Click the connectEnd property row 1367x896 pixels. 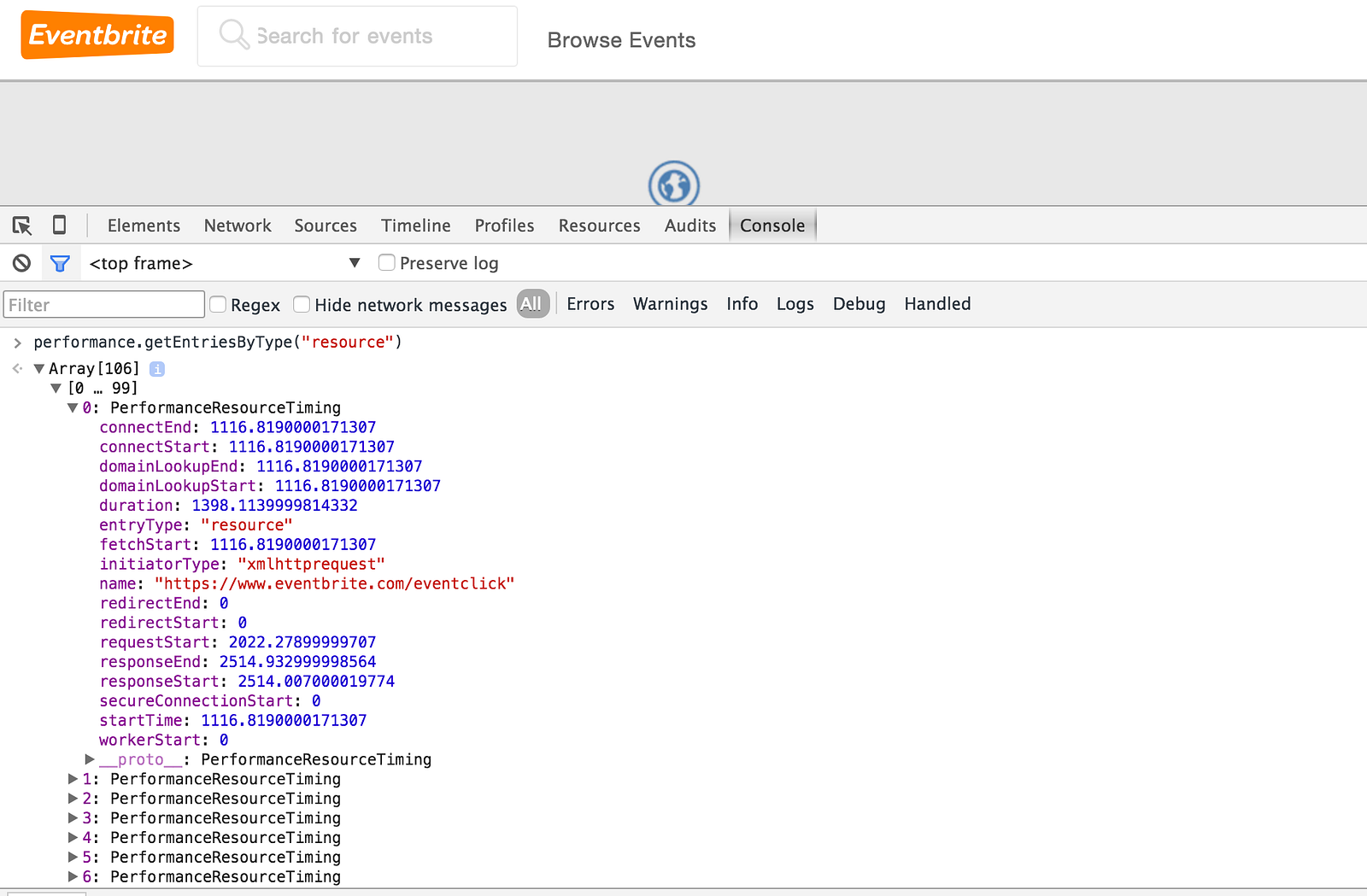tap(238, 427)
